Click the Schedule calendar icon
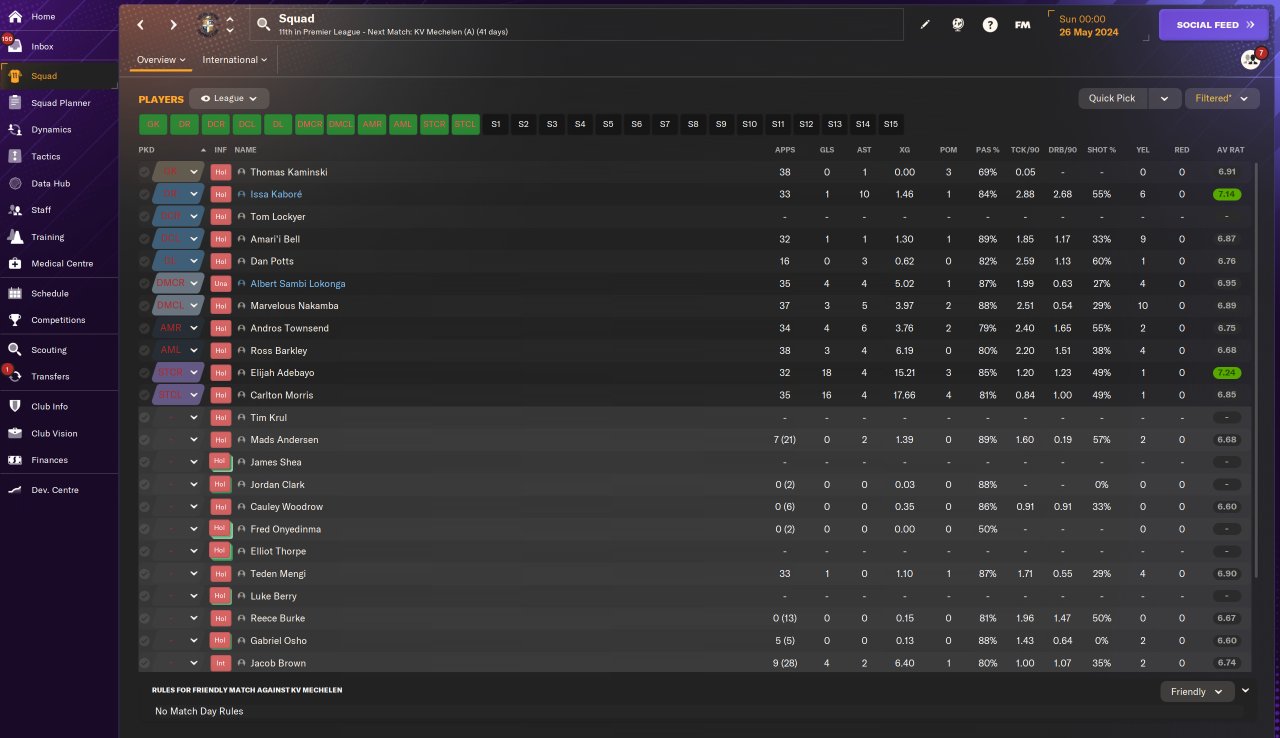This screenshot has height=738, width=1280. pyautogui.click(x=15, y=294)
